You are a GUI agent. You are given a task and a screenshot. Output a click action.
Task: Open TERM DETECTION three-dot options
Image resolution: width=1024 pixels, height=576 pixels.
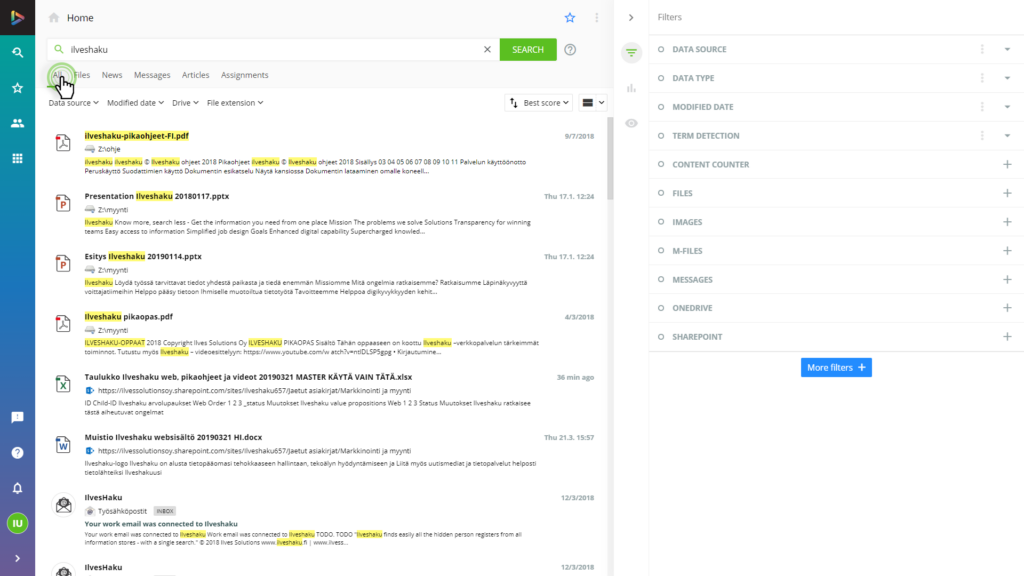point(982,136)
